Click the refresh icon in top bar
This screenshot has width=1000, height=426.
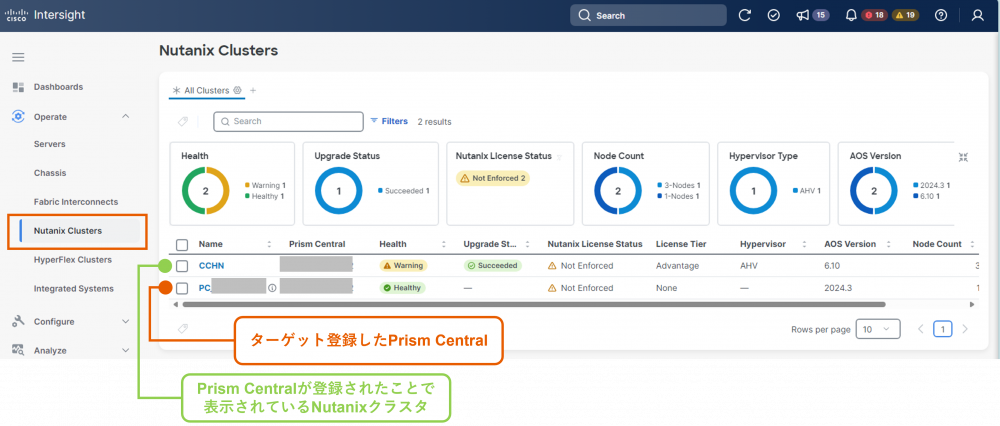[744, 15]
